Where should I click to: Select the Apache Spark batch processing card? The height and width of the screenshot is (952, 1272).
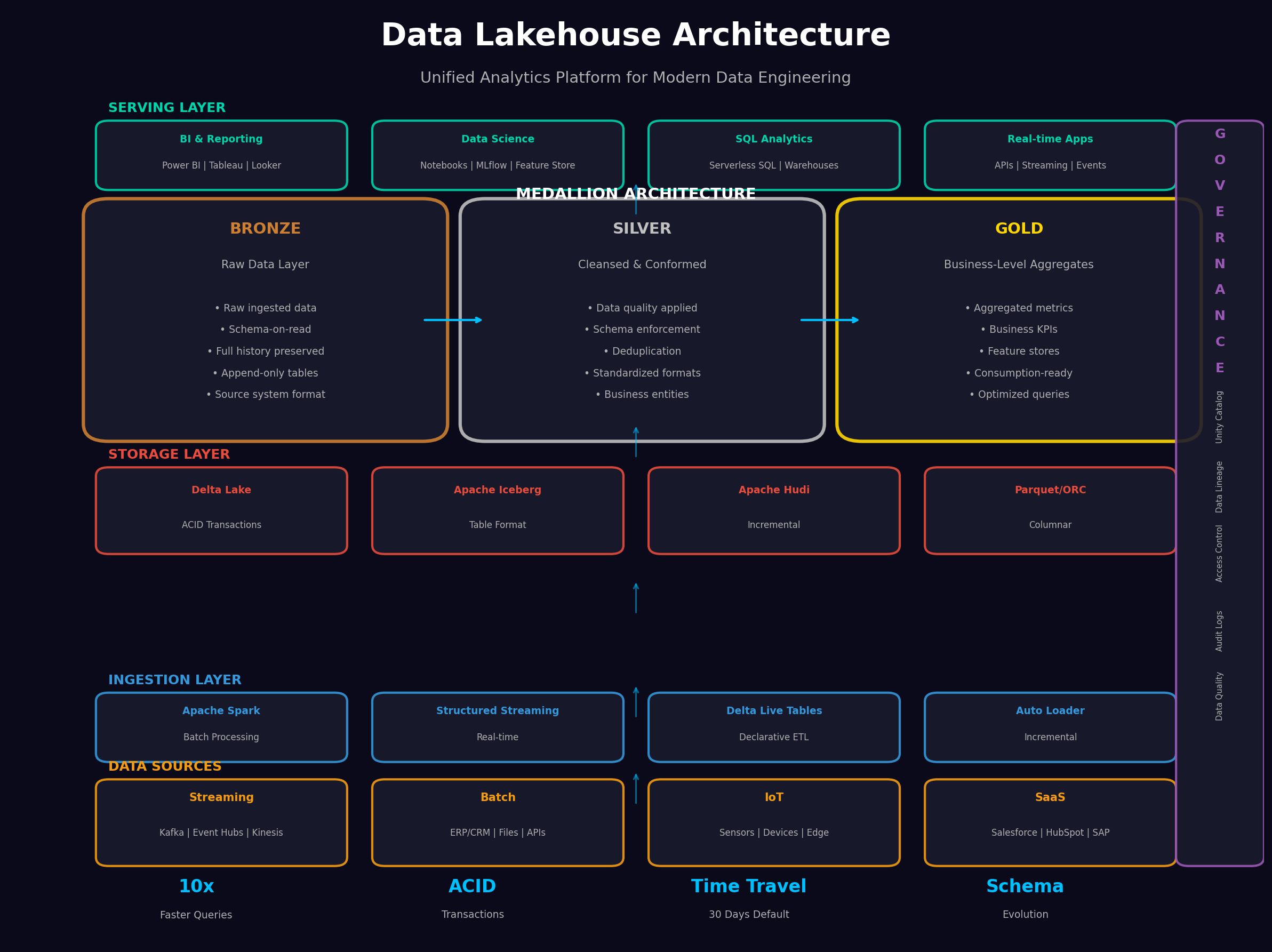point(221,727)
